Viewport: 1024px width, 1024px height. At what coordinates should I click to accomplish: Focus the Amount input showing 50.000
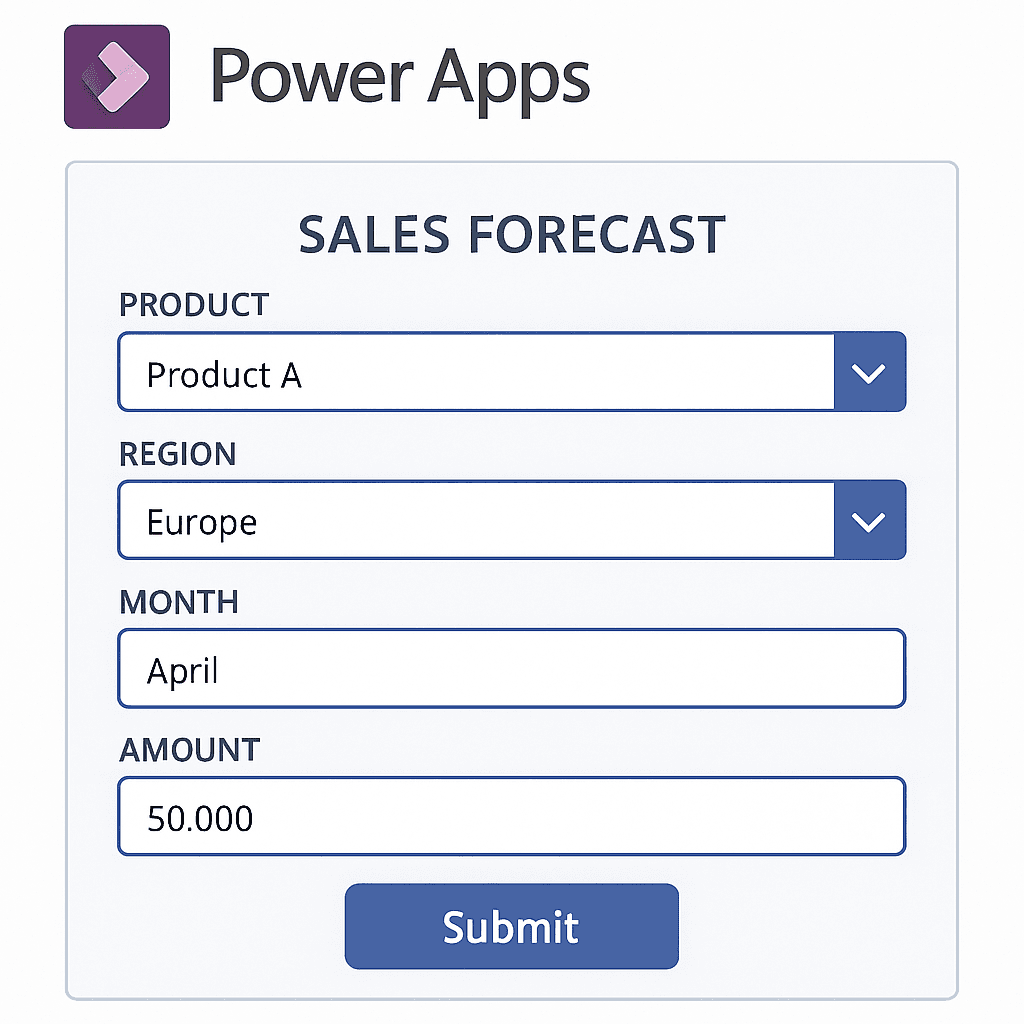click(511, 817)
